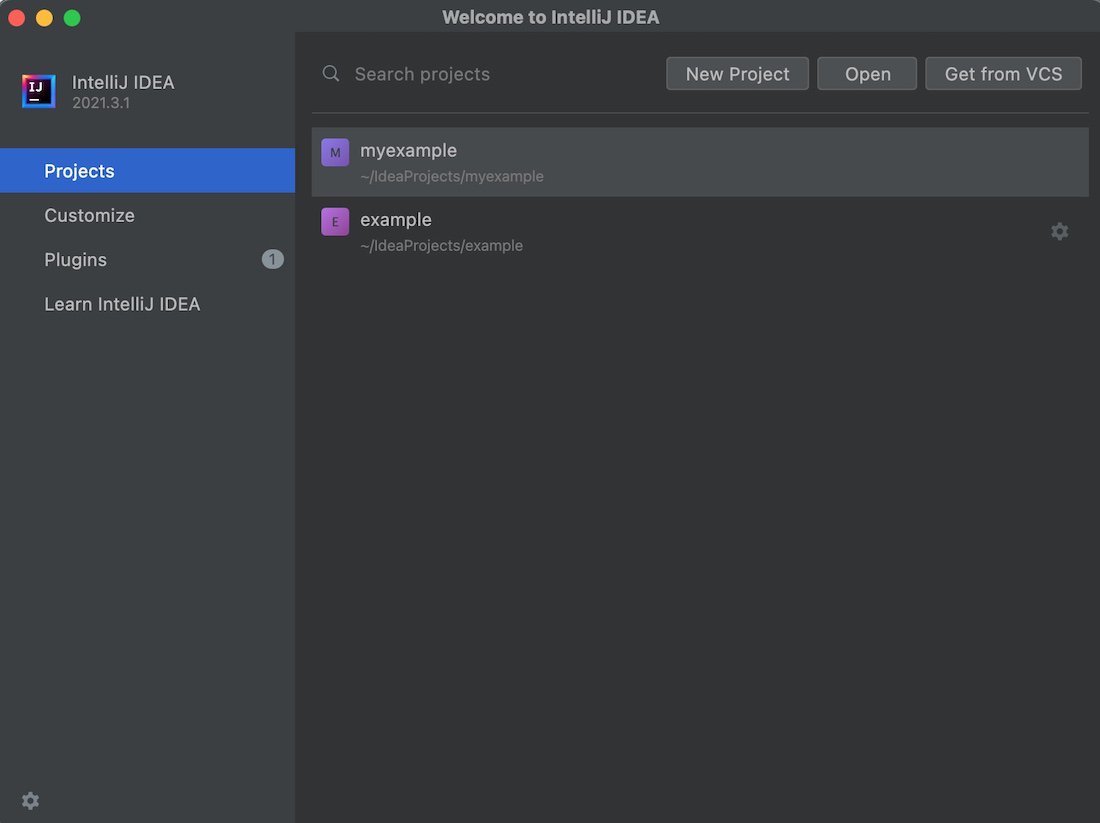Click the search magnifier icon
The width and height of the screenshot is (1100, 823).
coord(330,74)
